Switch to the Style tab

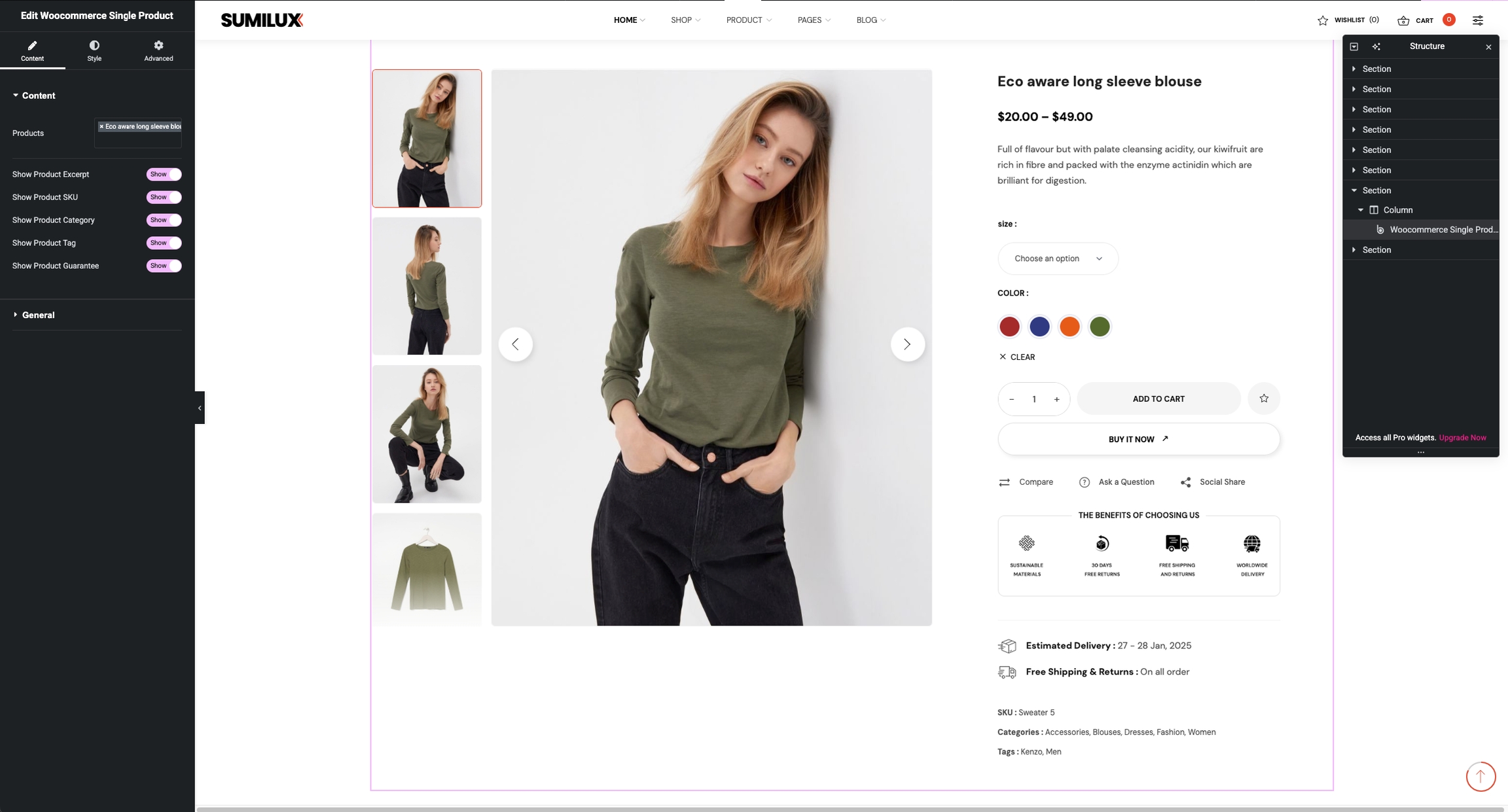pyautogui.click(x=94, y=50)
